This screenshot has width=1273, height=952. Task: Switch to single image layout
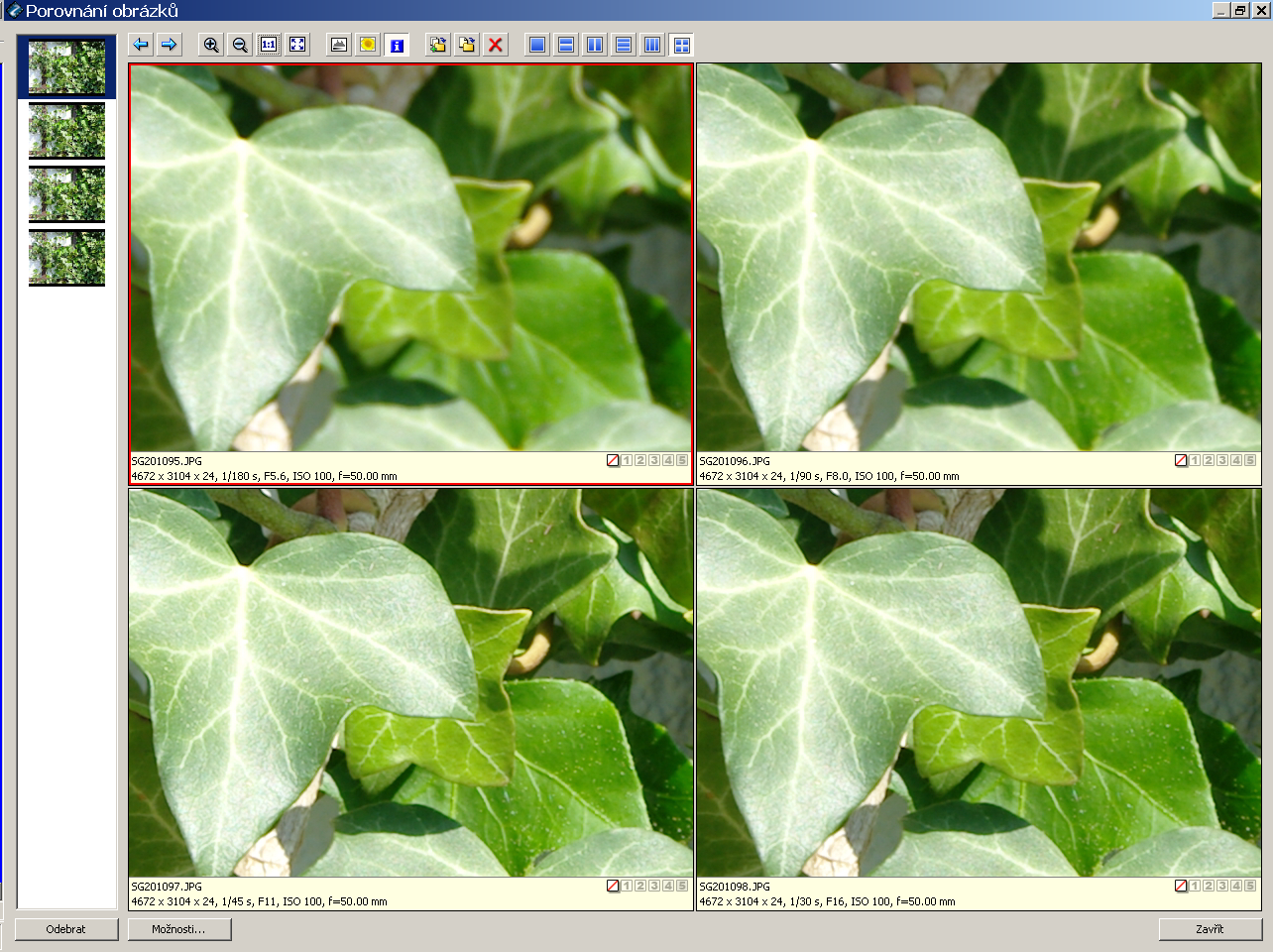pos(537,45)
